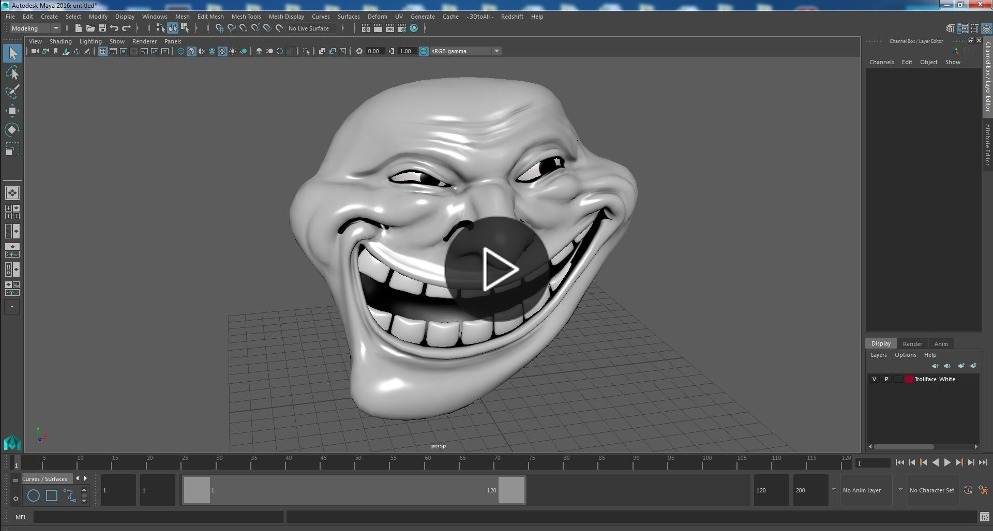The image size is (993, 531).
Task: Click the Undo arrow icon
Action: click(114, 28)
